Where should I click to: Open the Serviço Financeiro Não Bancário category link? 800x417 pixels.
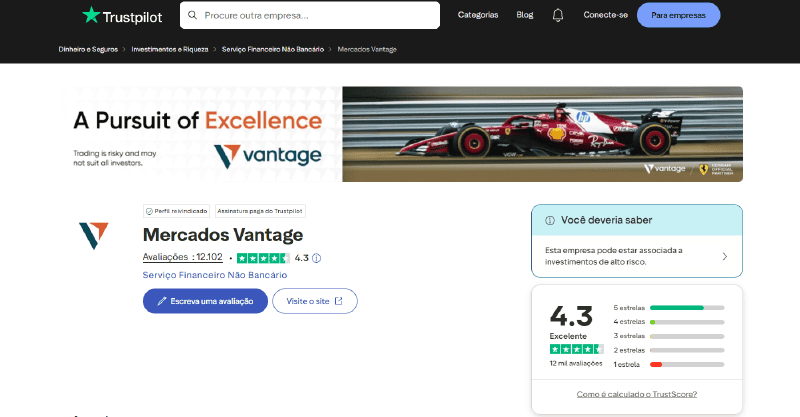pyautogui.click(x=215, y=275)
